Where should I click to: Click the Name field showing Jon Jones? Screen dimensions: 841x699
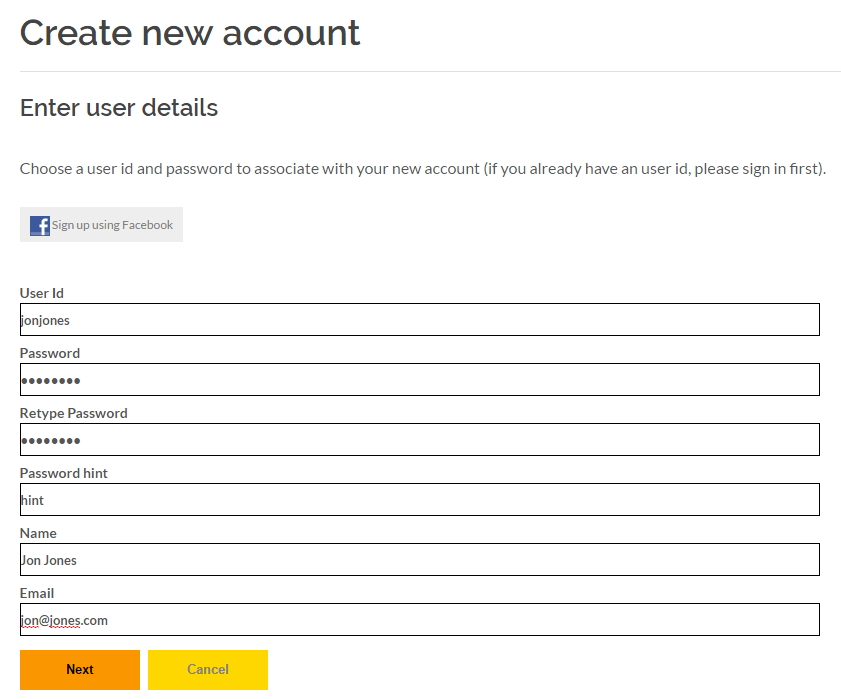tap(419, 560)
